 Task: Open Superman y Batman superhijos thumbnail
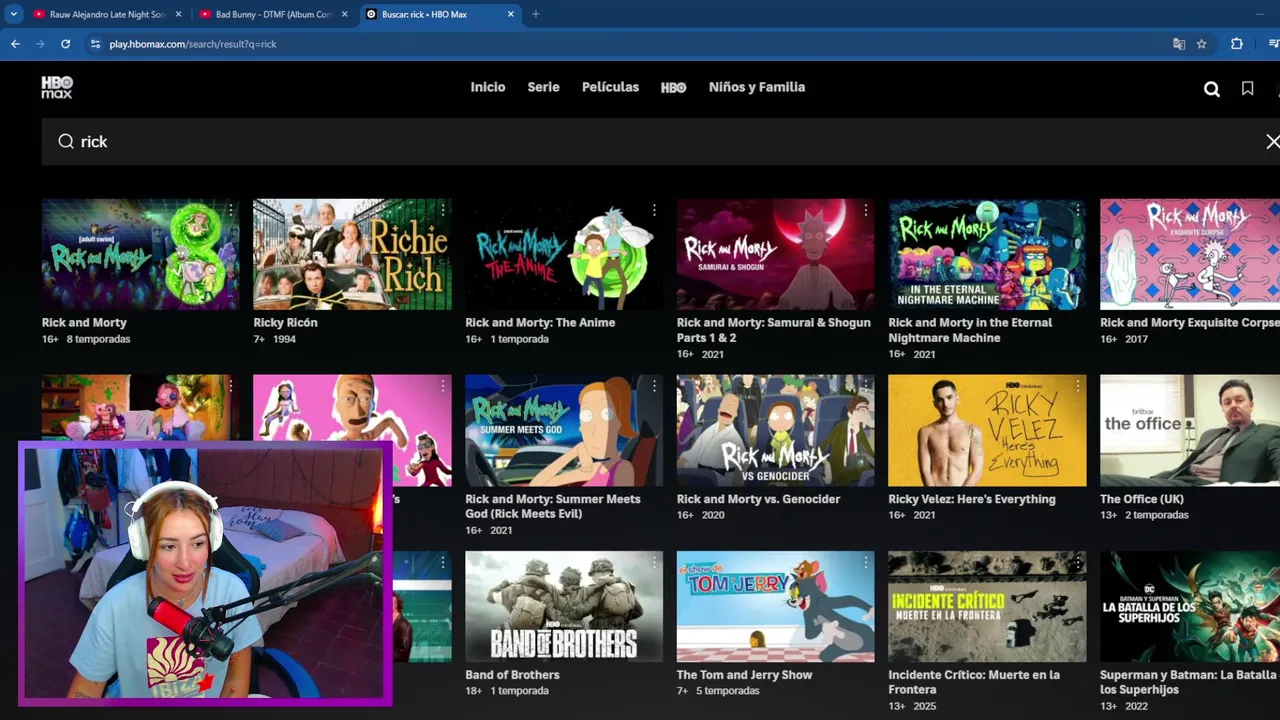[x=1190, y=606]
